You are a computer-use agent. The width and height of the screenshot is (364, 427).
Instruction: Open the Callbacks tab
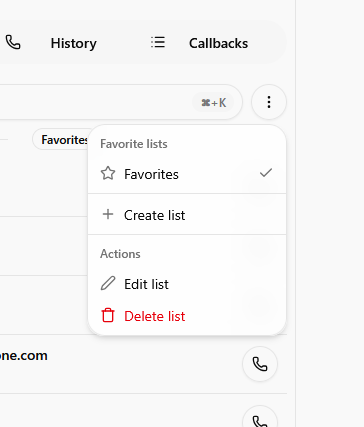click(218, 43)
